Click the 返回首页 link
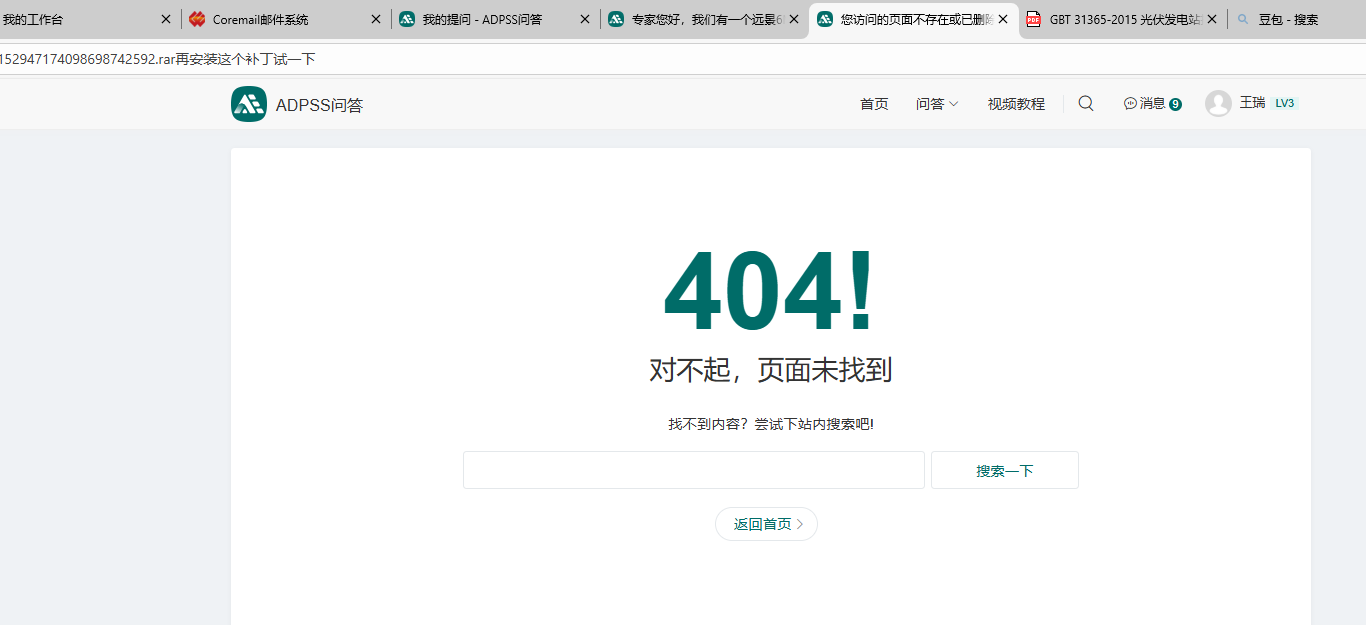1366x625 pixels. click(x=766, y=524)
